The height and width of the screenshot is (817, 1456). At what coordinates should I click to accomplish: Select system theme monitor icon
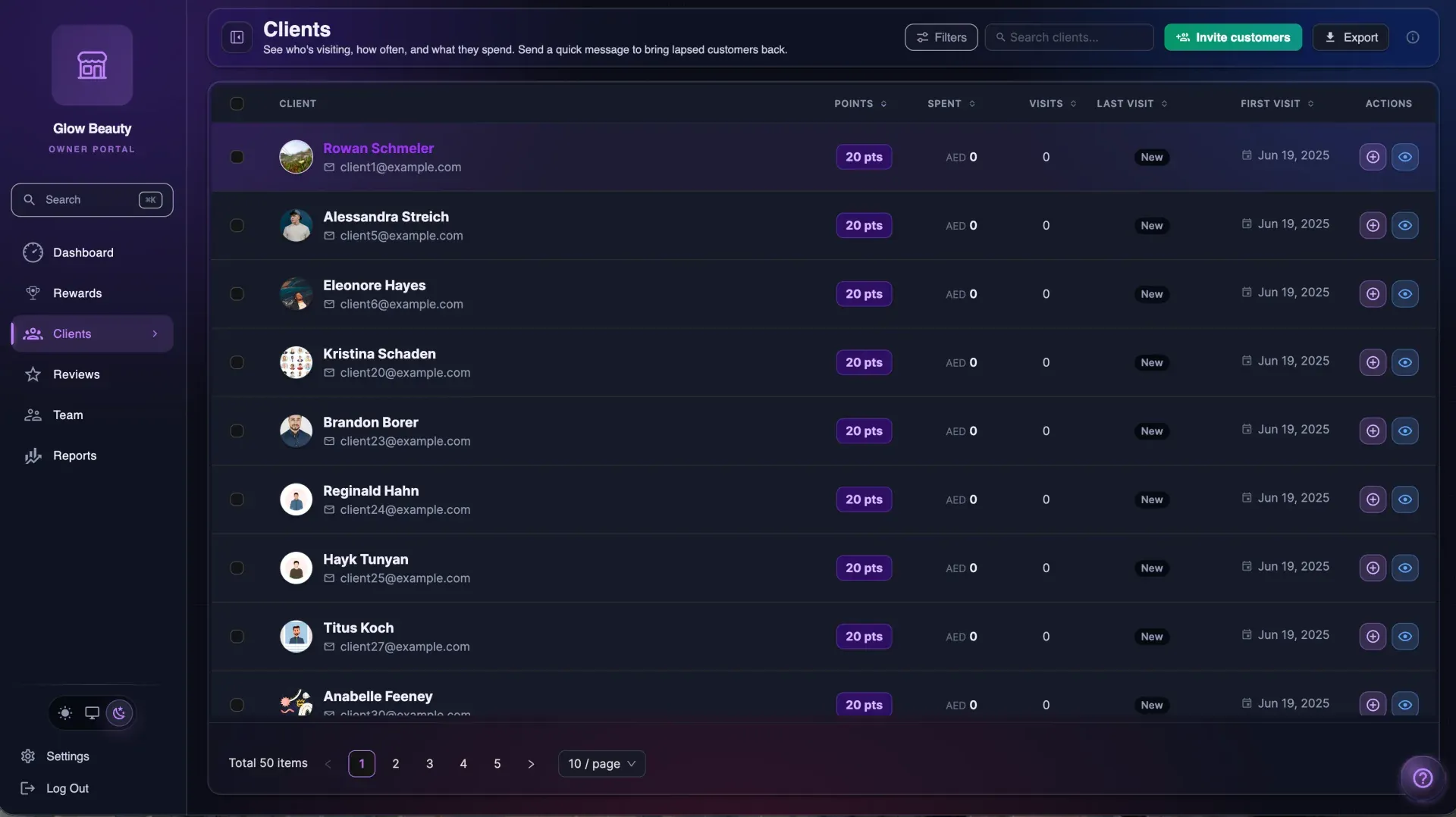click(92, 712)
